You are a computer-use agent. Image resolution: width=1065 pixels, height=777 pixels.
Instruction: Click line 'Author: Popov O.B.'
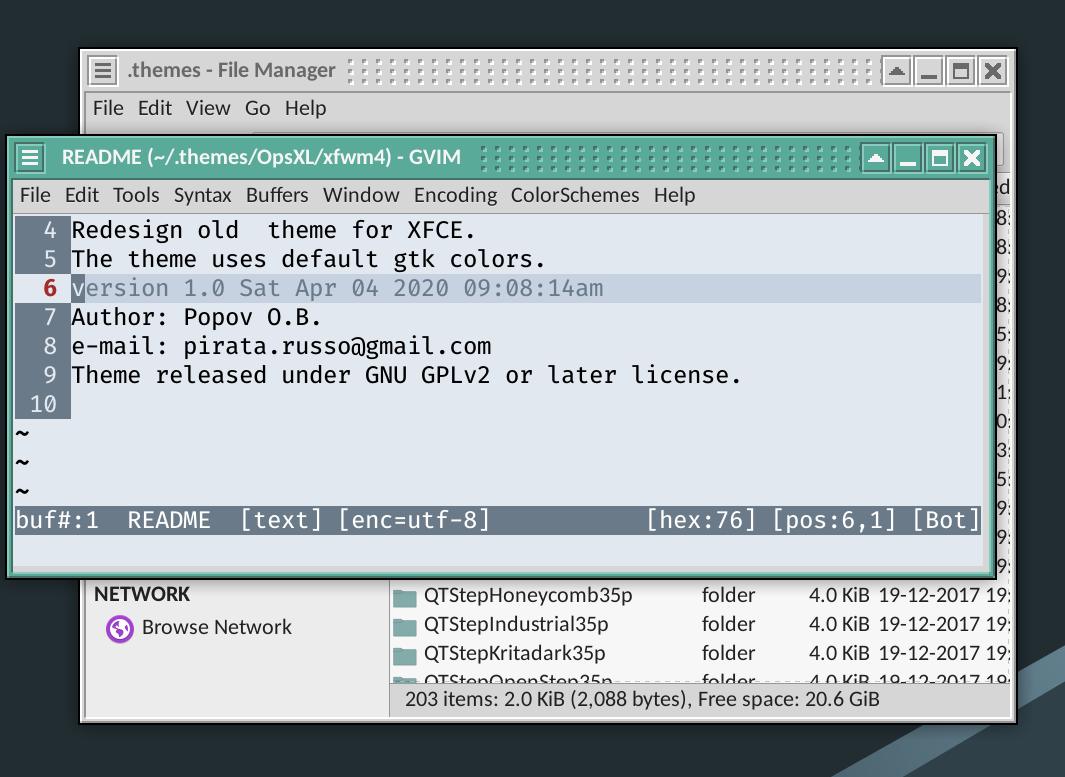coord(196,317)
